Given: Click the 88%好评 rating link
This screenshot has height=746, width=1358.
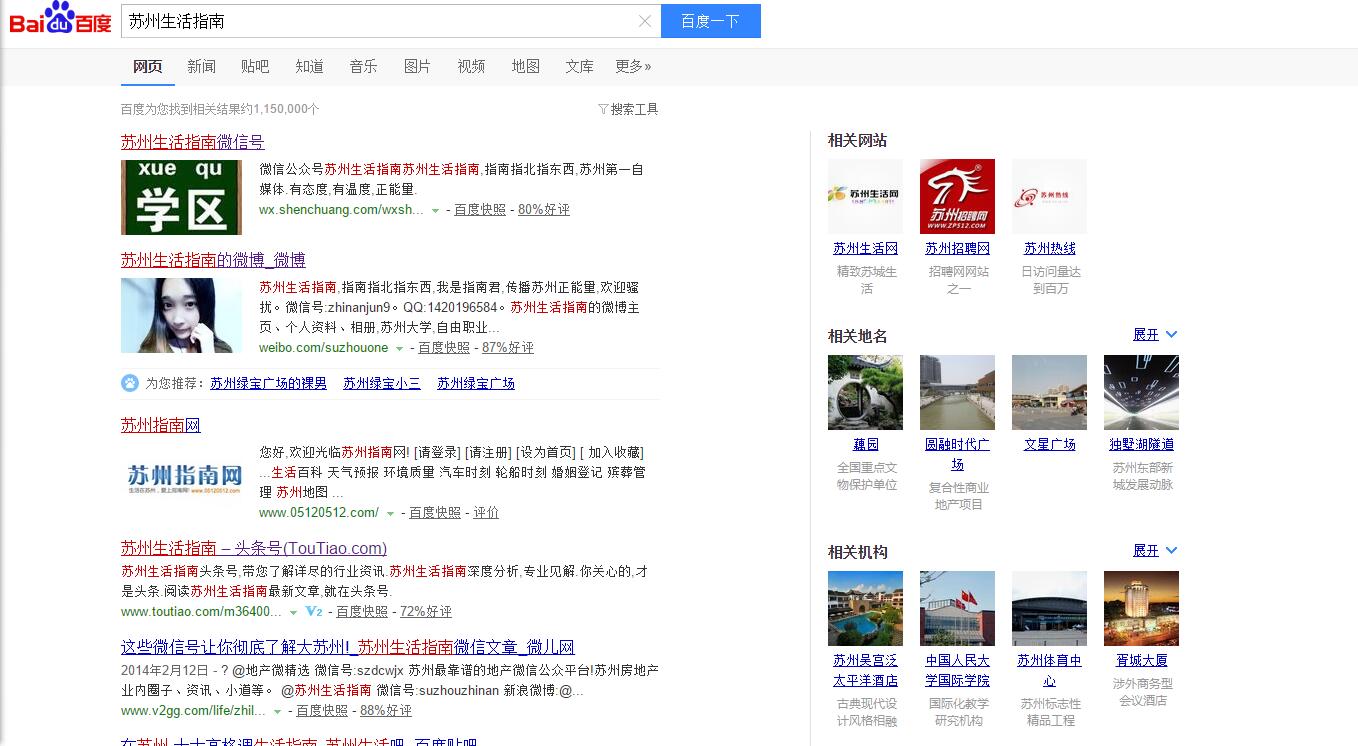Looking at the screenshot, I should 386,711.
